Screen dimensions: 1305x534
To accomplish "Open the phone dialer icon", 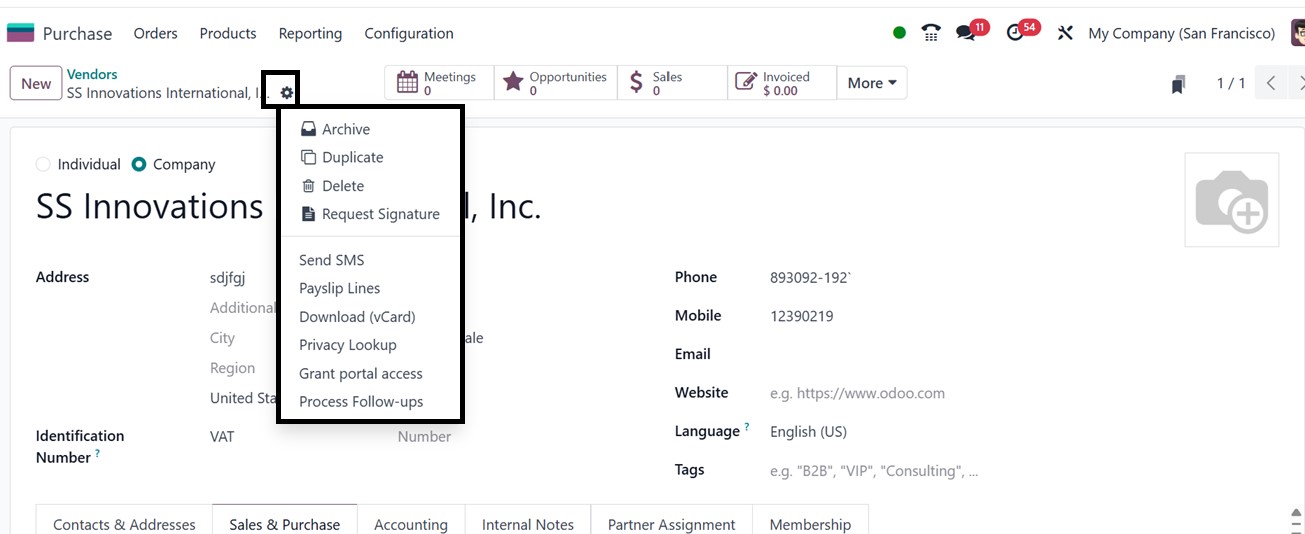I will (931, 33).
